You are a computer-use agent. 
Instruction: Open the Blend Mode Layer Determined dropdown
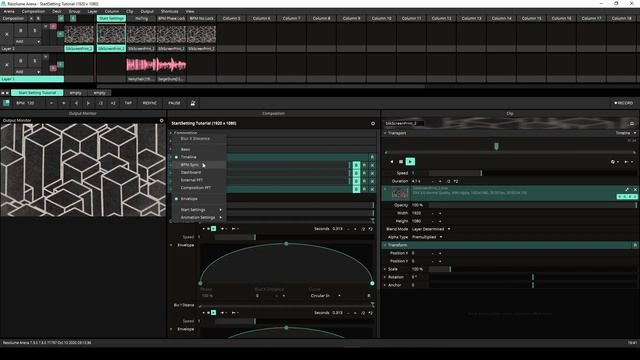pos(431,229)
